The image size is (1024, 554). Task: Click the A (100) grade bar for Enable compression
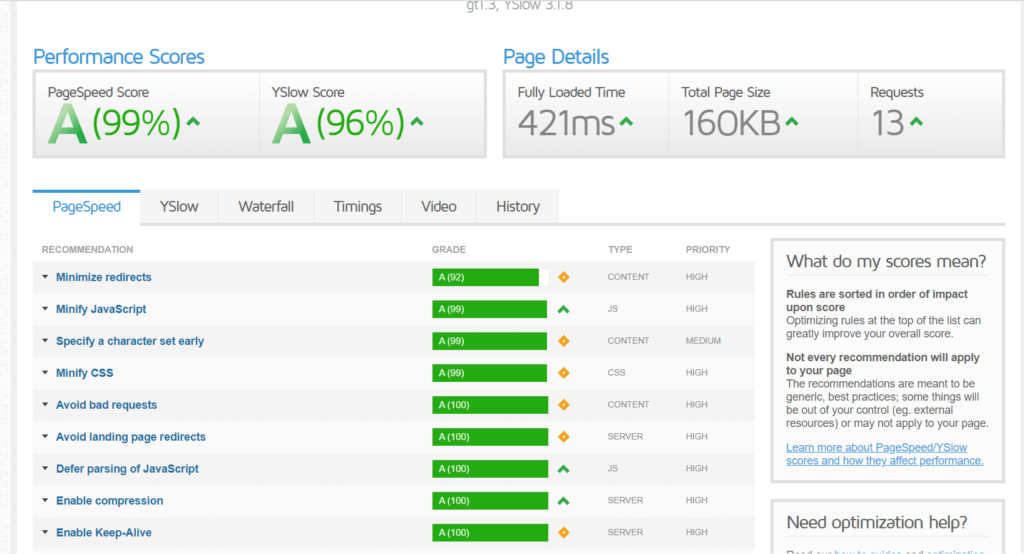pos(490,500)
